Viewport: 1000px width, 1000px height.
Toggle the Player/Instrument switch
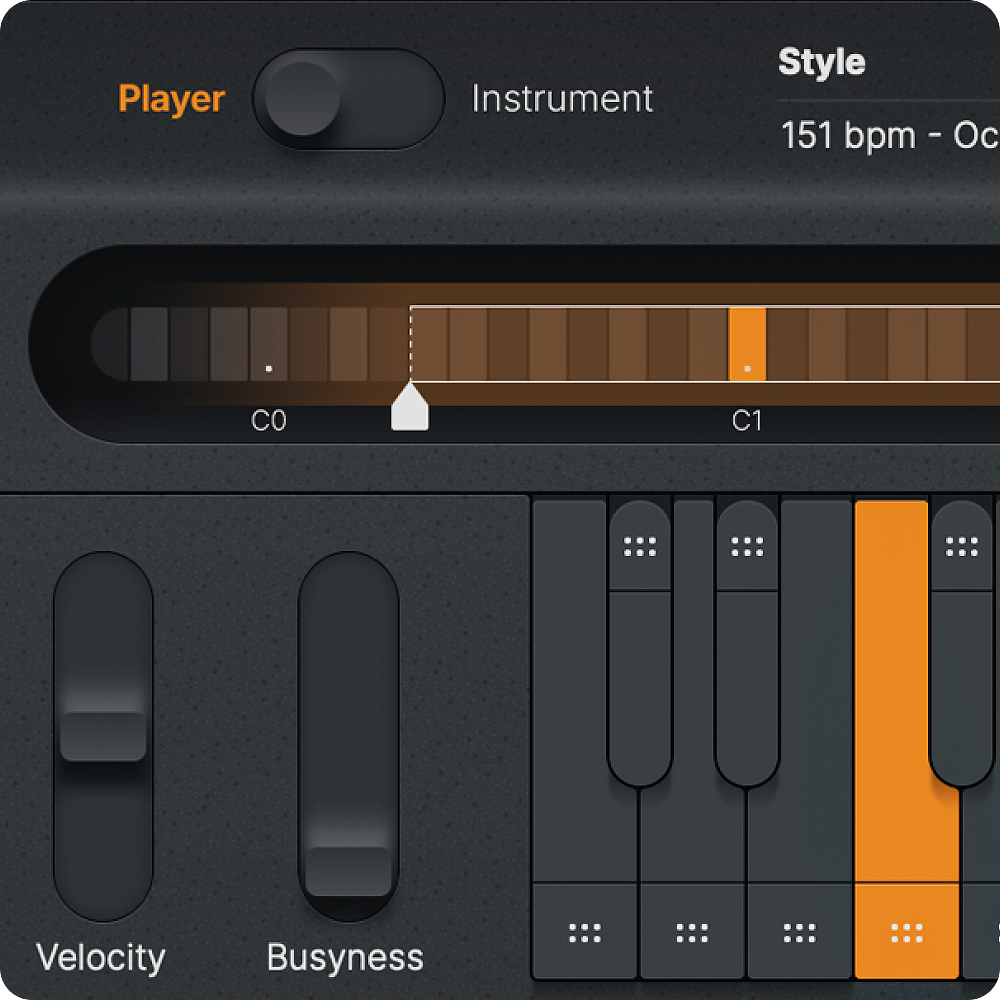[x=348, y=99]
